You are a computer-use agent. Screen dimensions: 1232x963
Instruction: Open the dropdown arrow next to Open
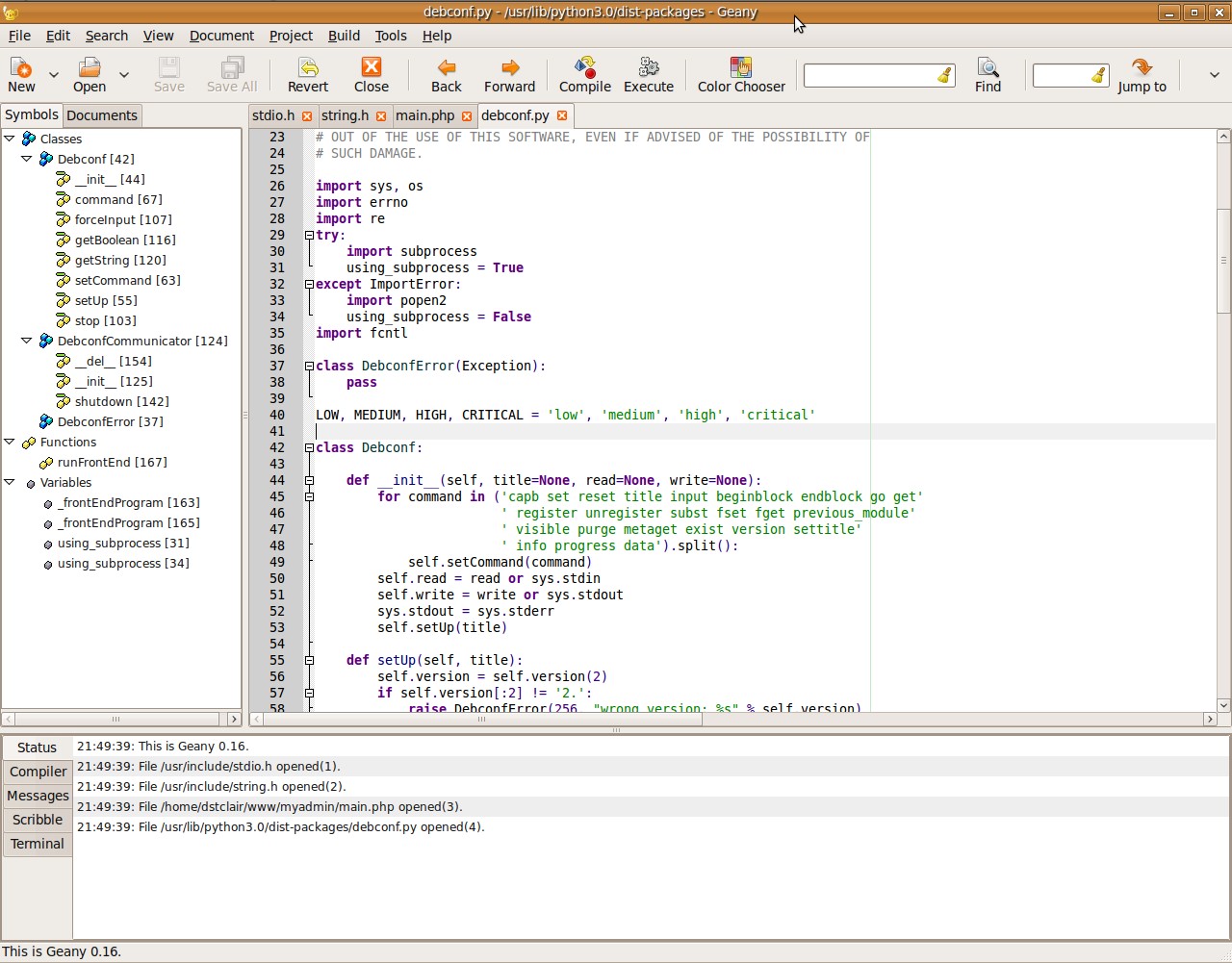(x=123, y=74)
